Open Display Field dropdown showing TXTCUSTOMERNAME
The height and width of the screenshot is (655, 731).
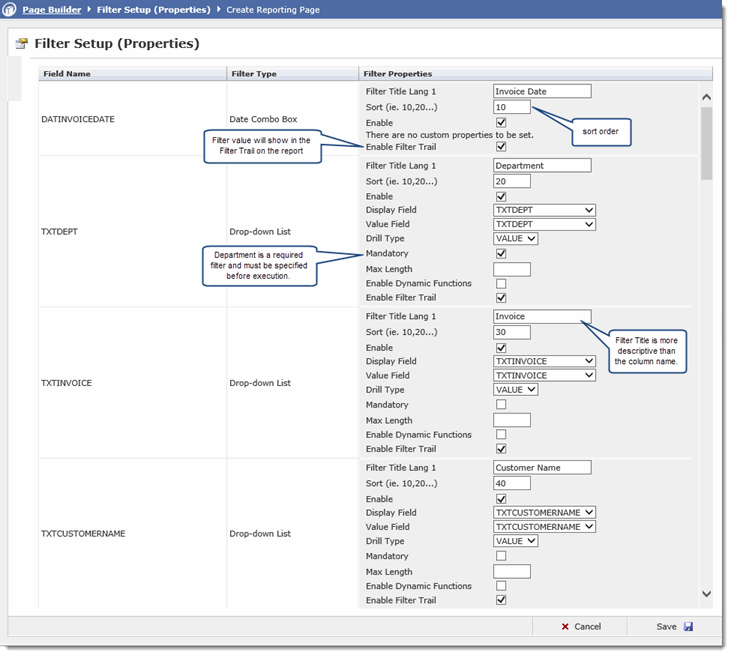click(x=544, y=512)
